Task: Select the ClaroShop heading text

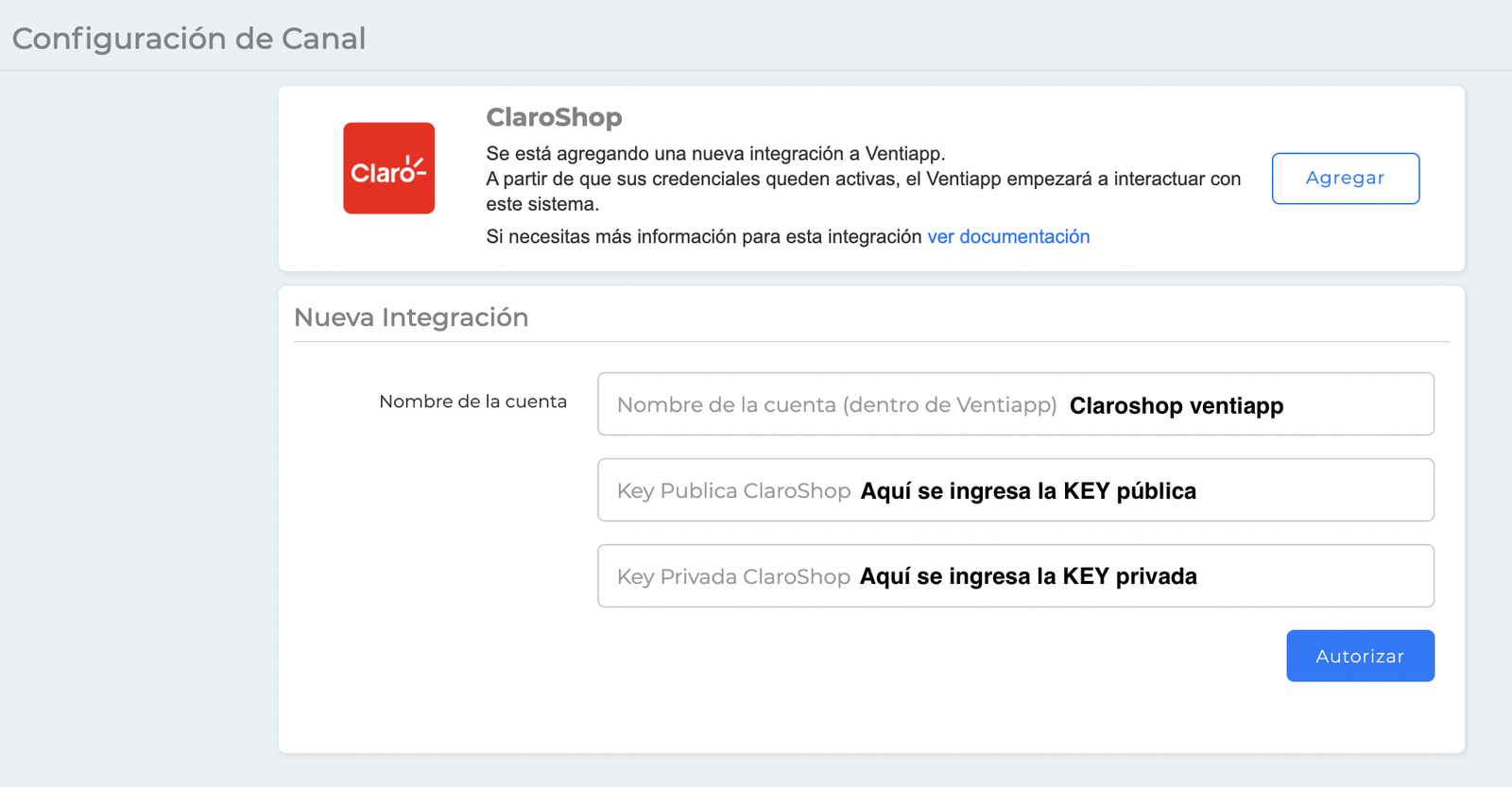Action: [554, 117]
